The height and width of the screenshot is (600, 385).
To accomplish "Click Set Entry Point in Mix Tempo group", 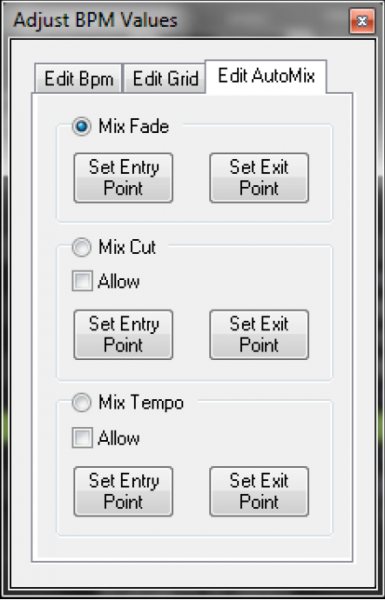I will click(x=123, y=492).
